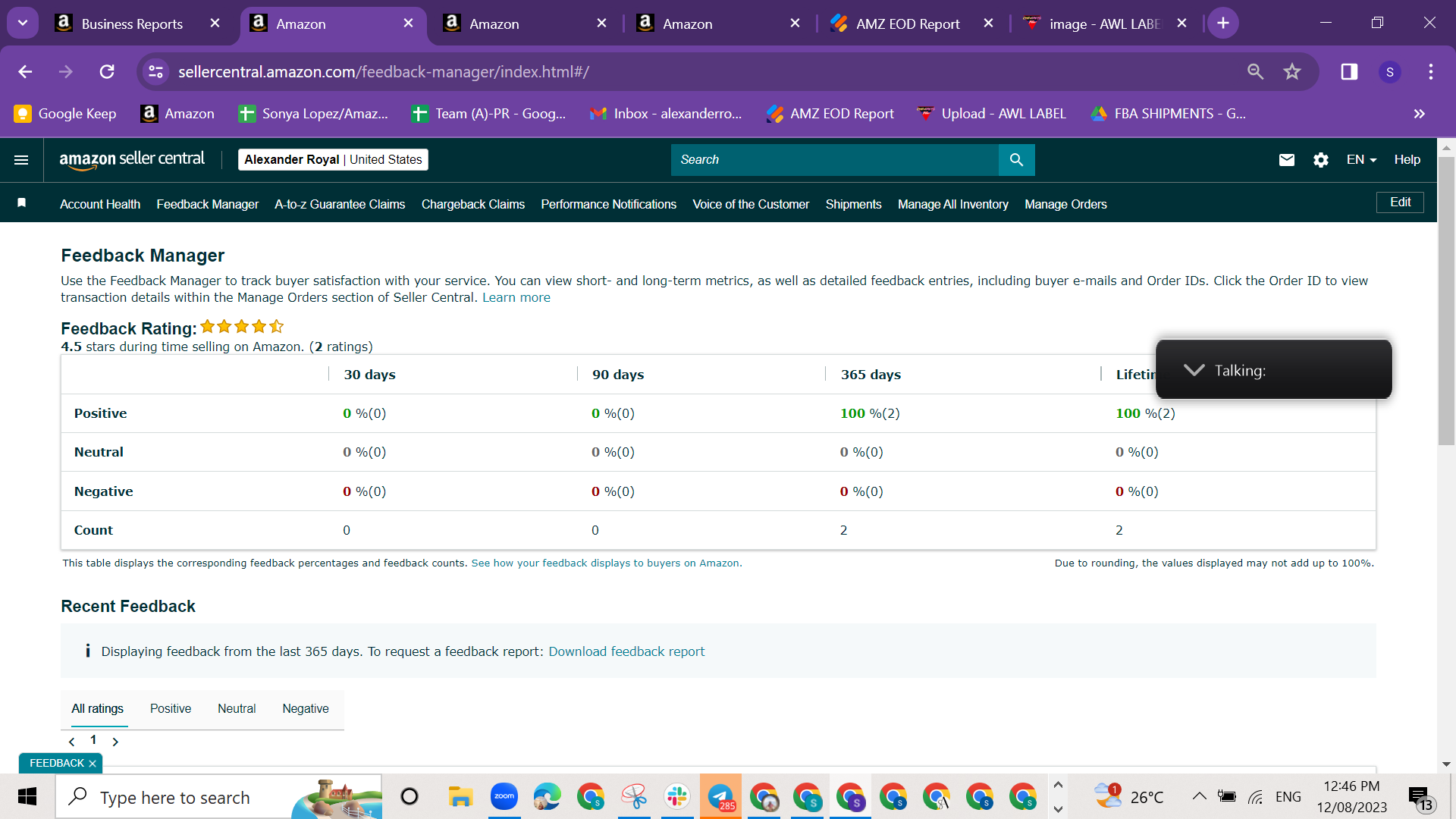Open the messages envelope icon
Screen dimensions: 1456x819
click(1287, 160)
